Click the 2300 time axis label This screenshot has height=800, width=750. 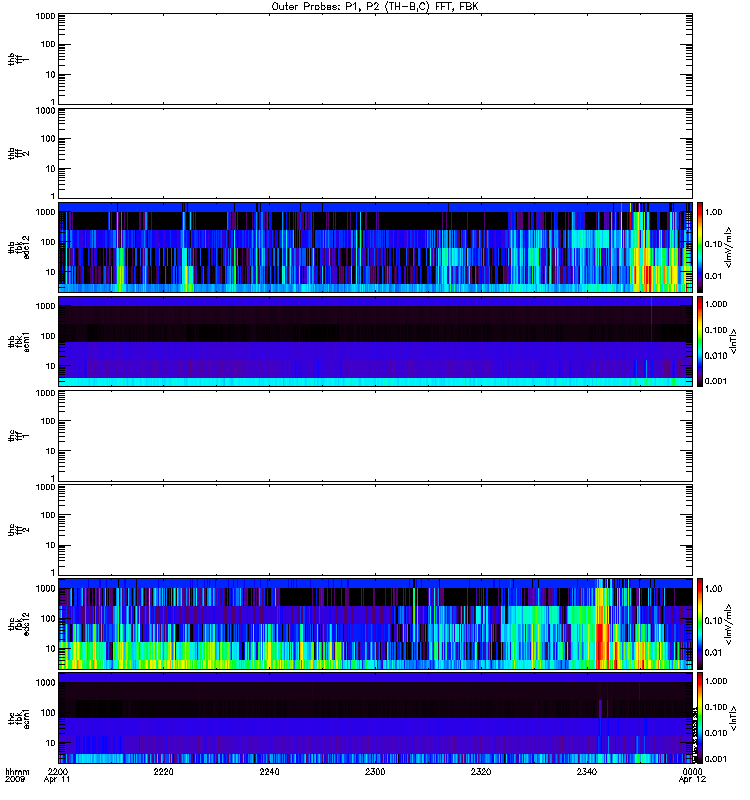375,772
